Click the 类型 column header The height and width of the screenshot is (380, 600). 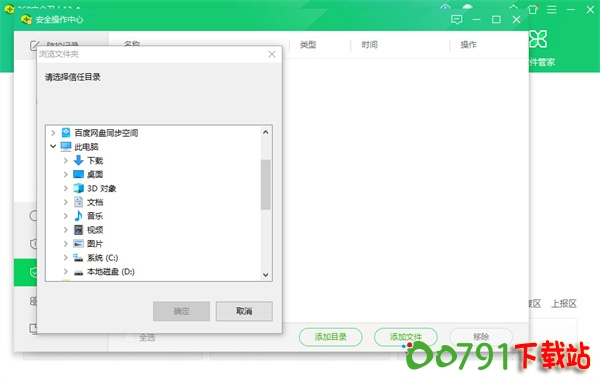pos(308,45)
